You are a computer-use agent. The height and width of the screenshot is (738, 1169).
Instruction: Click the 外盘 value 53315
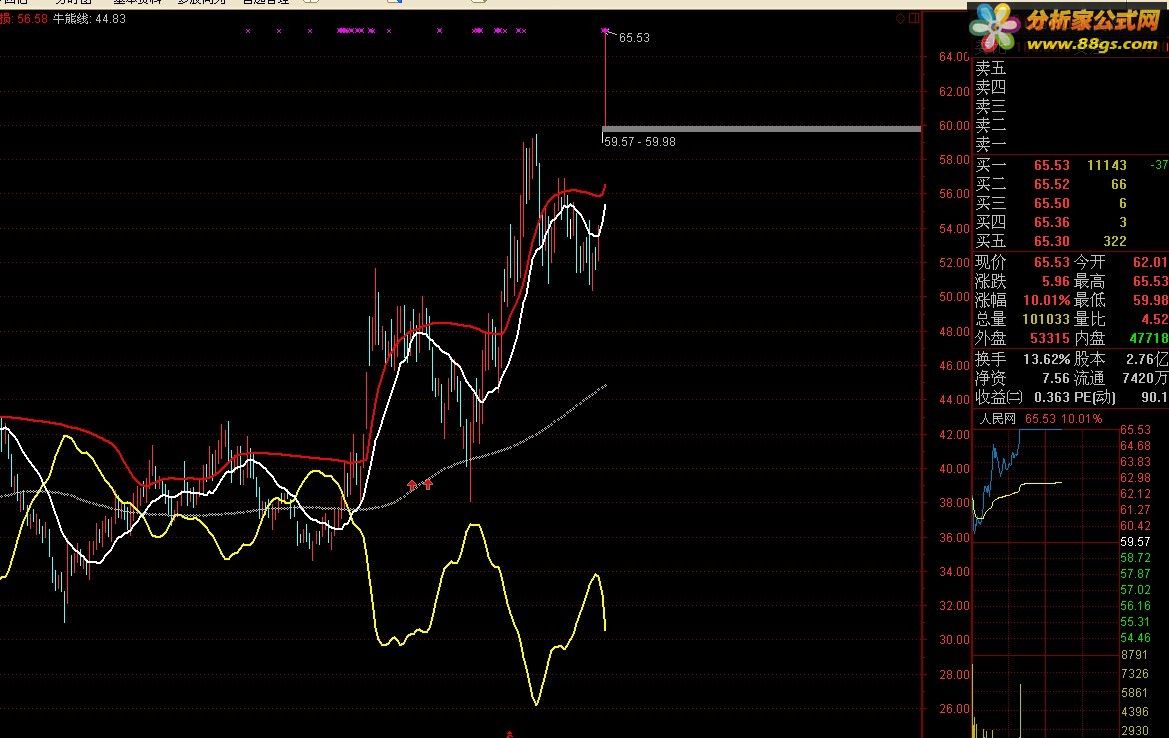click(1050, 338)
